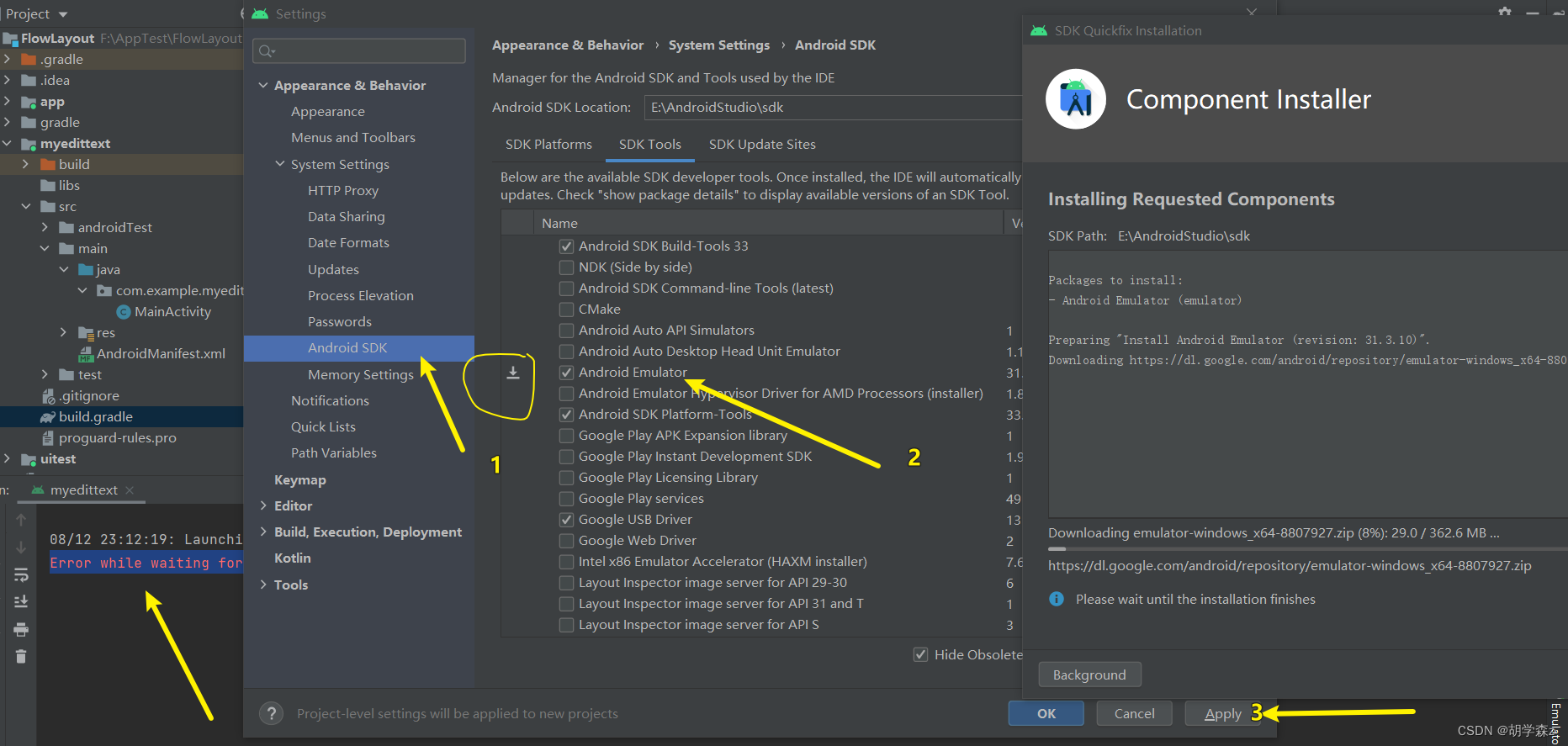This screenshot has height=746, width=1568.
Task: Click the orange .gradle folder icon
Action: pos(29,60)
